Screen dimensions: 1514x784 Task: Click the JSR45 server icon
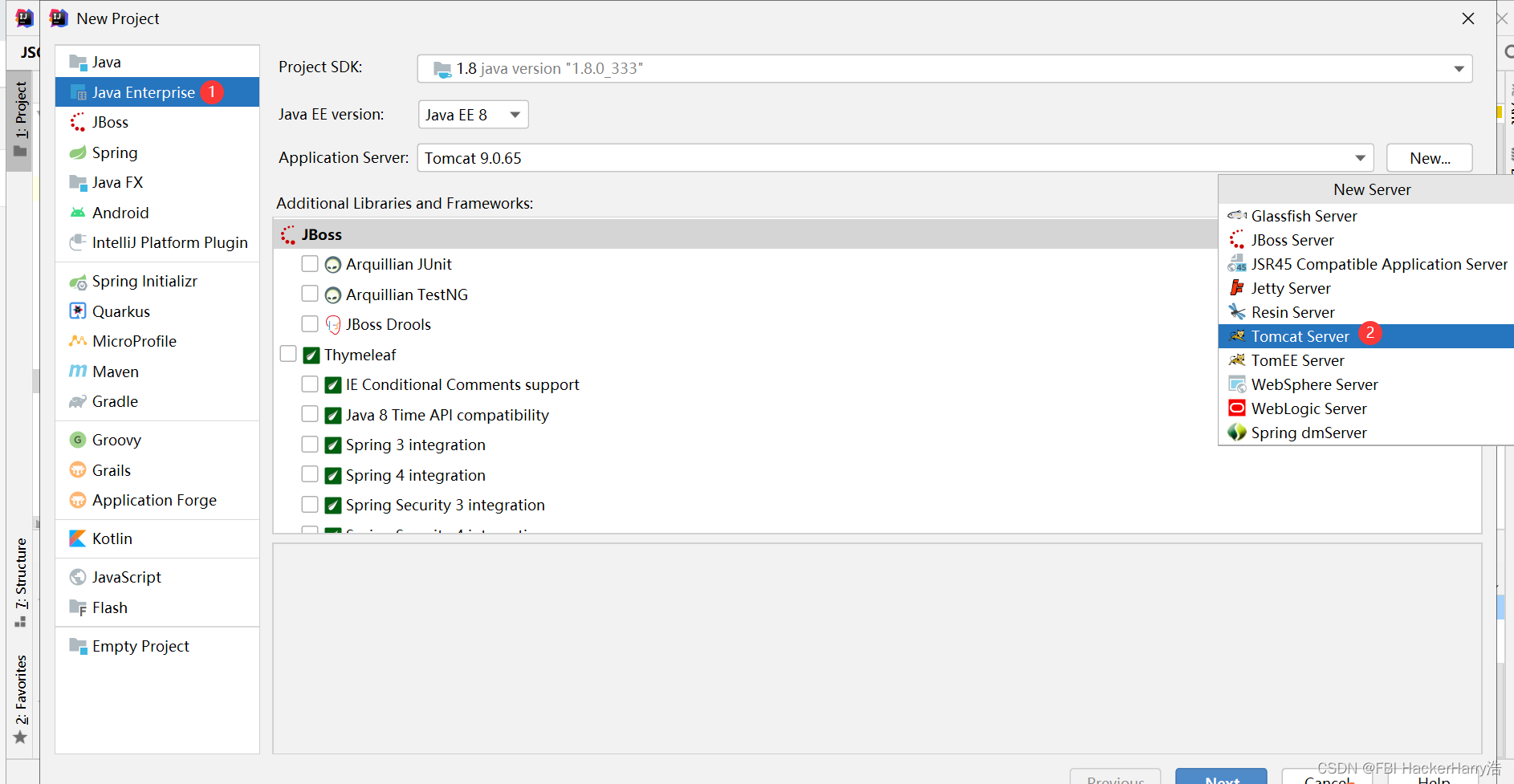[1237, 264]
